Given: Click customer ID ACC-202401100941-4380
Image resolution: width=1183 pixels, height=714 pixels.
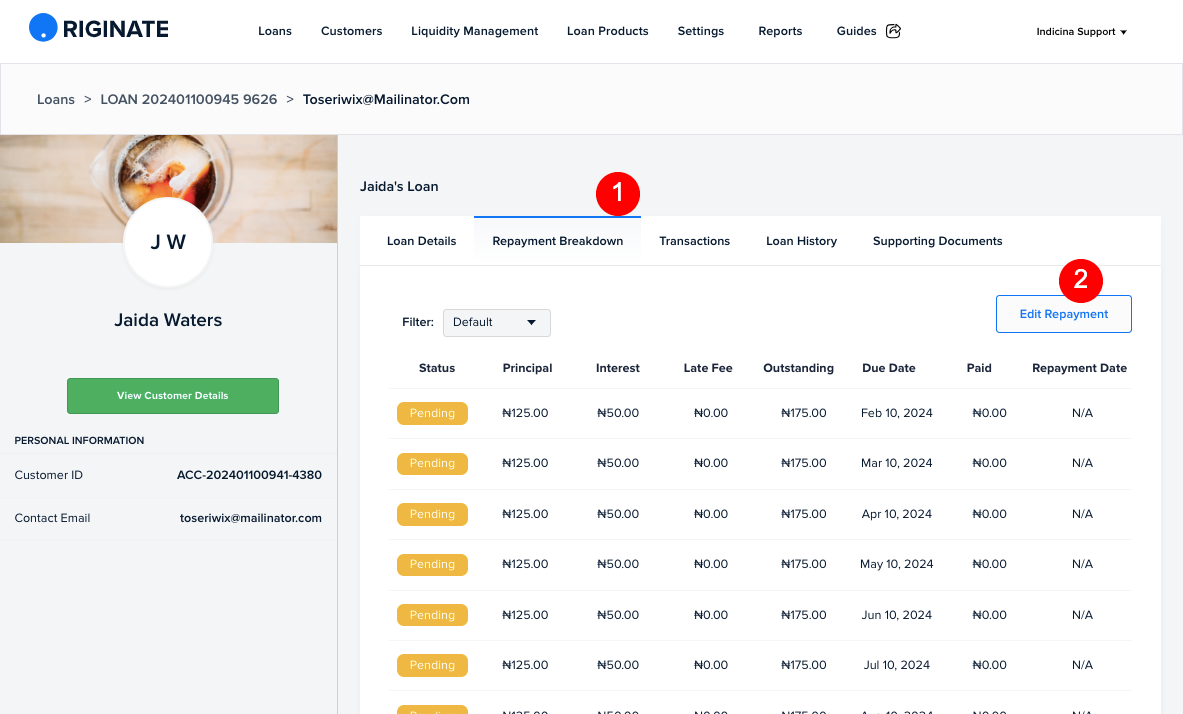Looking at the screenshot, I should pyautogui.click(x=249, y=475).
